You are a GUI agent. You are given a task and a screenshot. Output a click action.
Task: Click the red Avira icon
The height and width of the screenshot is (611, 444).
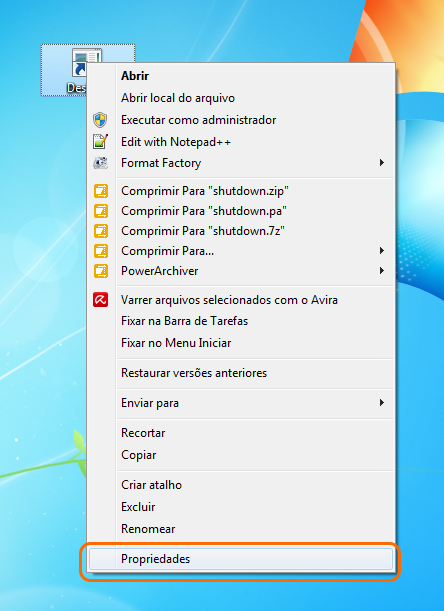click(101, 300)
